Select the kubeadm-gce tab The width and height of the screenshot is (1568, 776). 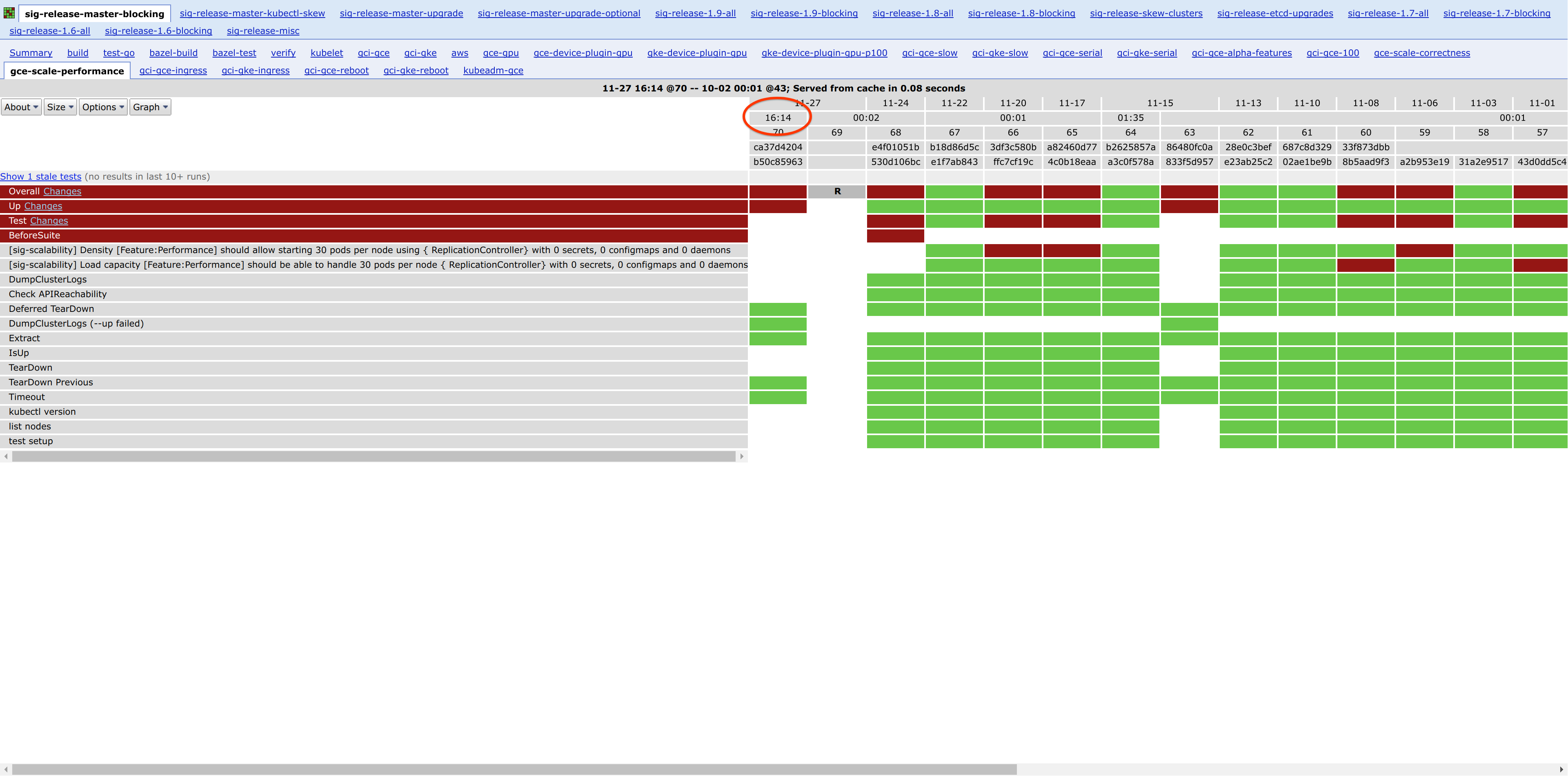[x=493, y=71]
